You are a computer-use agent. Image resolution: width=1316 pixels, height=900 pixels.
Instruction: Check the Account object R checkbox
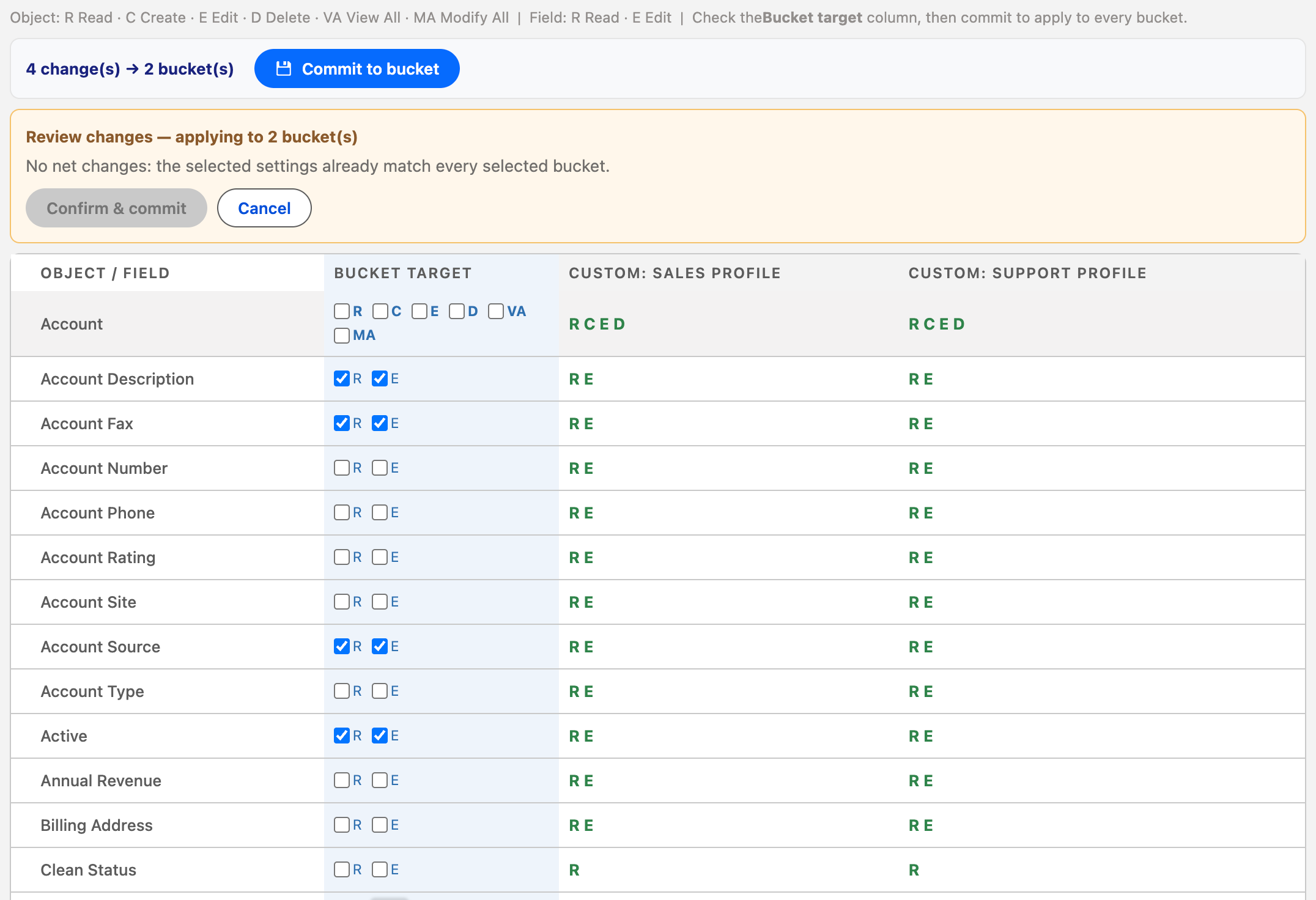coord(342,311)
